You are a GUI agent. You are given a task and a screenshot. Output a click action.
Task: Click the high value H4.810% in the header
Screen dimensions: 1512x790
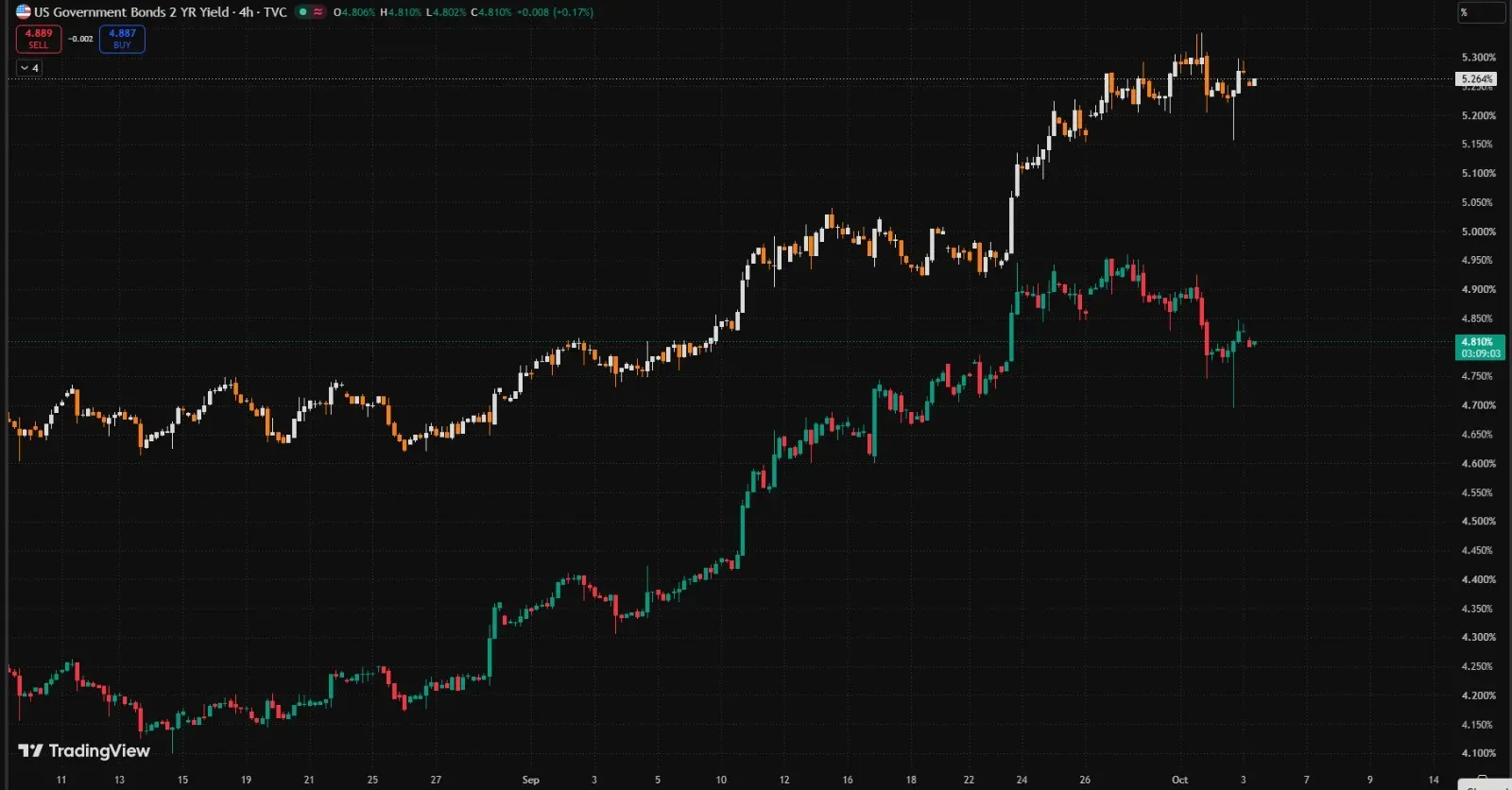[x=401, y=12]
